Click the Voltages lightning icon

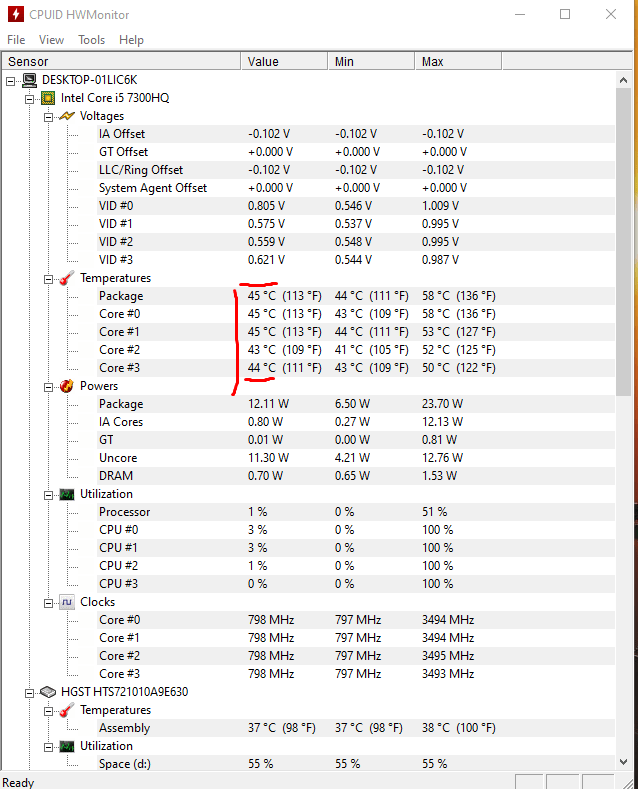coord(67,116)
